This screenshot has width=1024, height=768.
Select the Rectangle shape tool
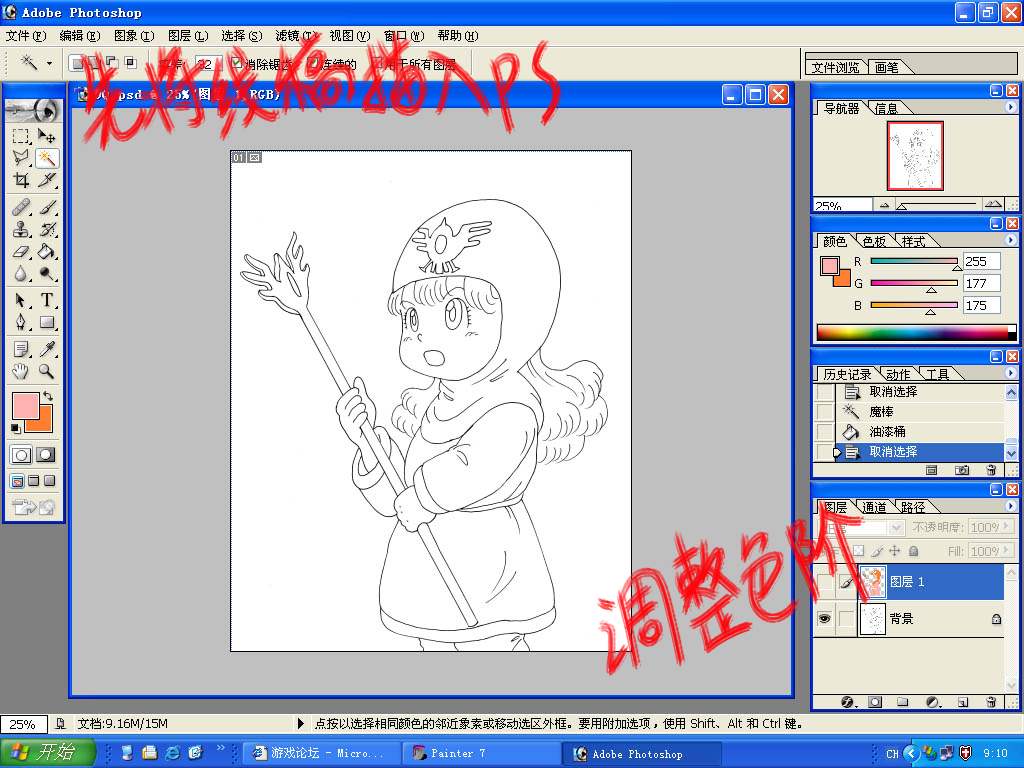(46, 323)
